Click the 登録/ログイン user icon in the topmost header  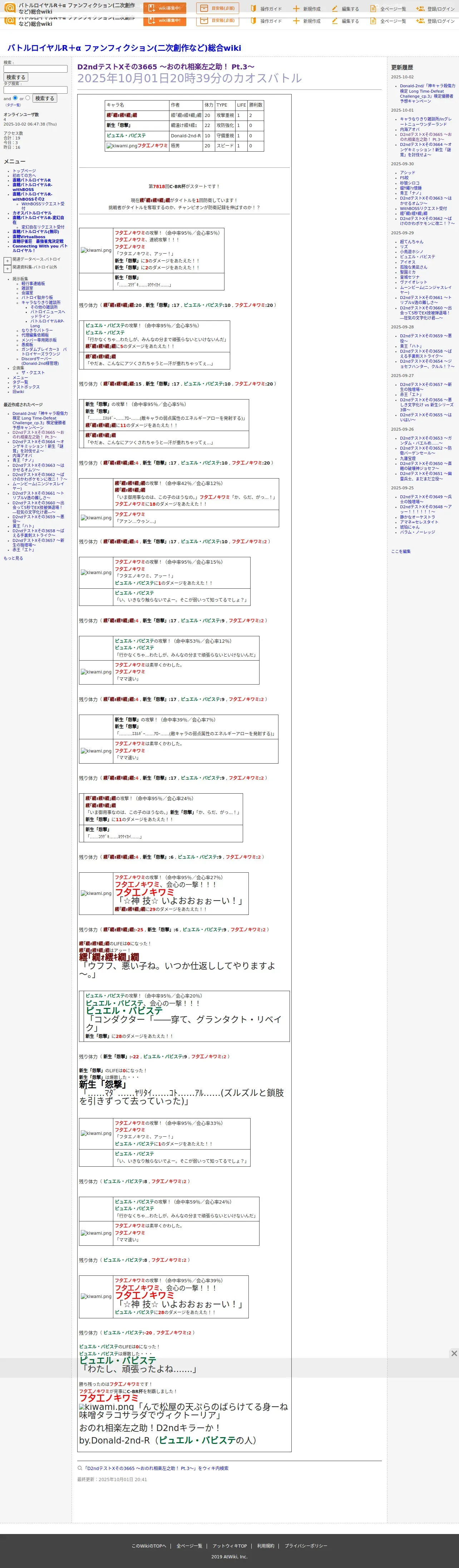(x=420, y=9)
